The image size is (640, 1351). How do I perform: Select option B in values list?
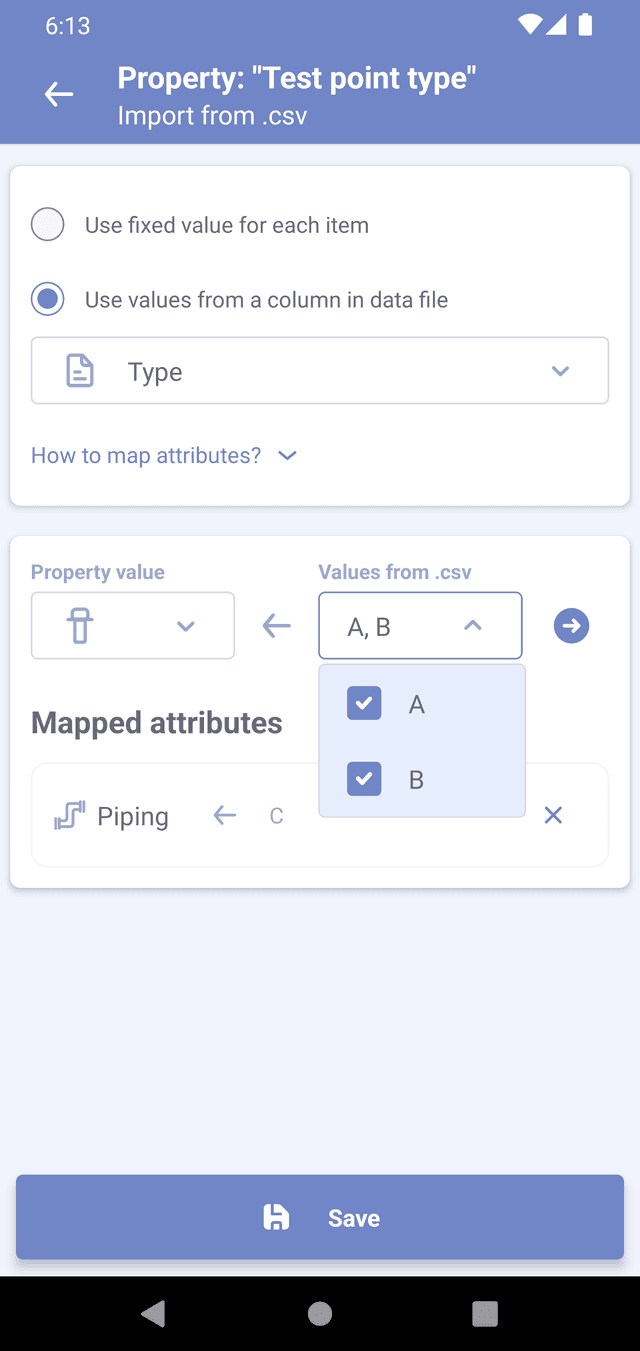(x=417, y=780)
